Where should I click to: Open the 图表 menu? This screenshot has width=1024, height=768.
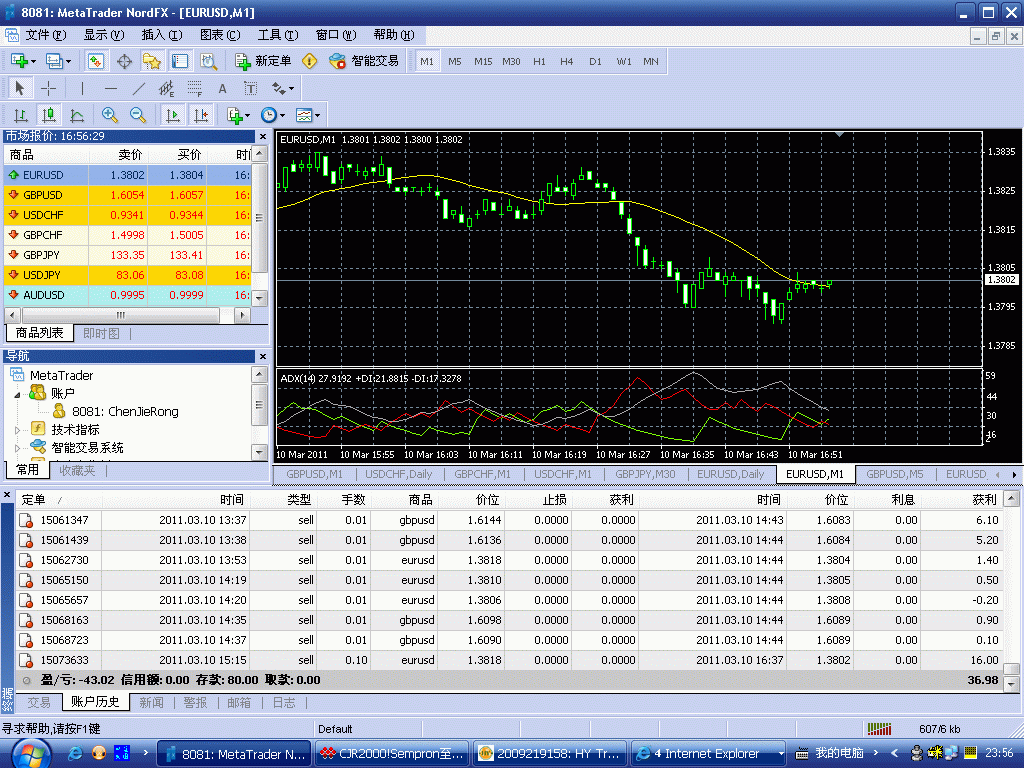[x=219, y=35]
